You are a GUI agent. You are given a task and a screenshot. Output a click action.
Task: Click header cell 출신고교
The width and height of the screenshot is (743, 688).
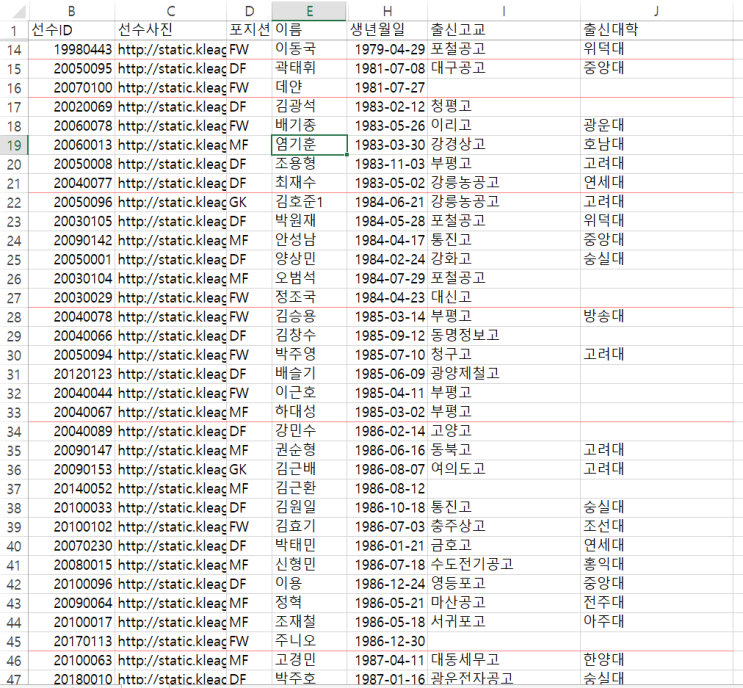504,30
